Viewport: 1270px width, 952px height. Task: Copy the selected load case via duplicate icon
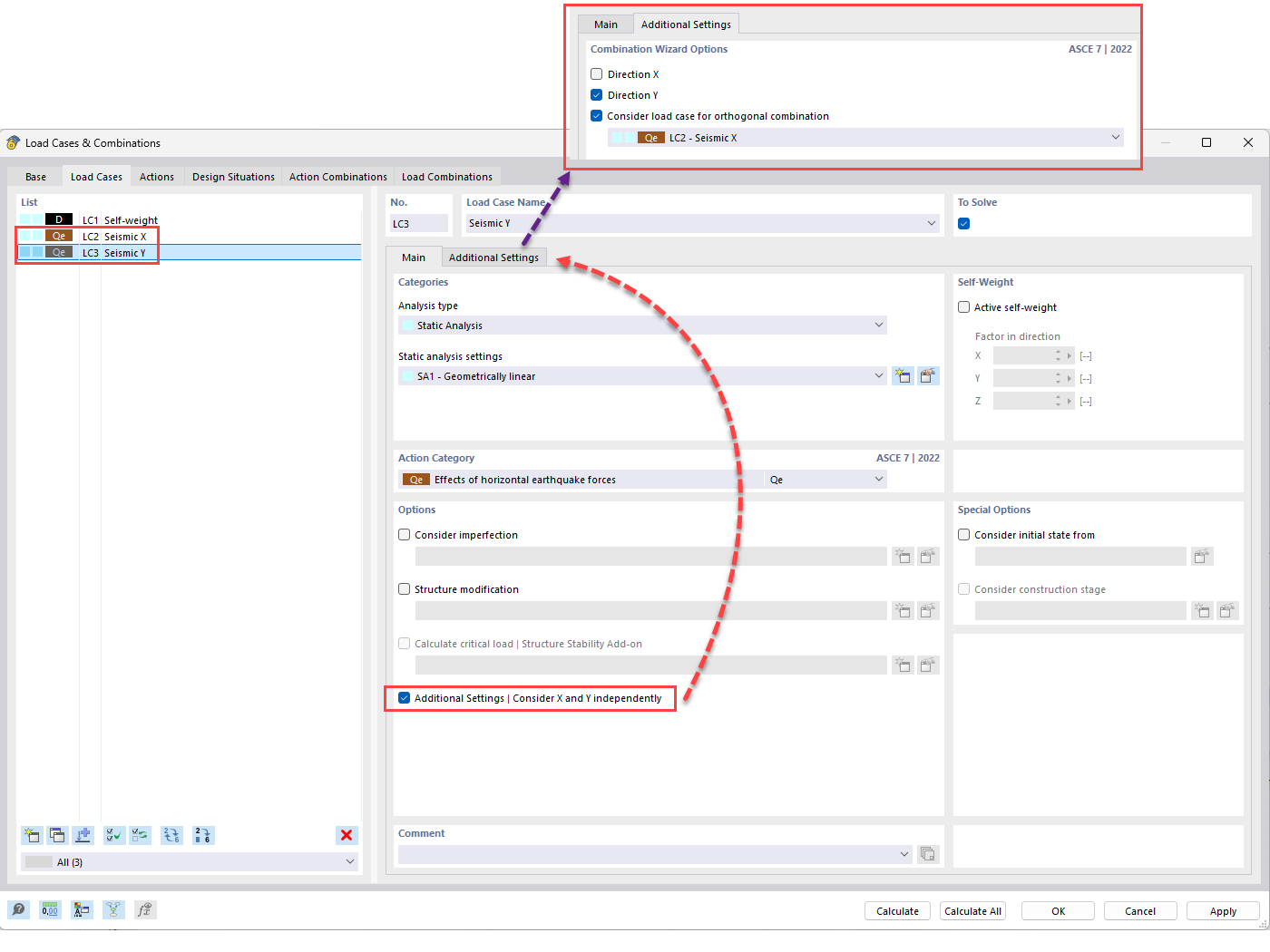57,835
